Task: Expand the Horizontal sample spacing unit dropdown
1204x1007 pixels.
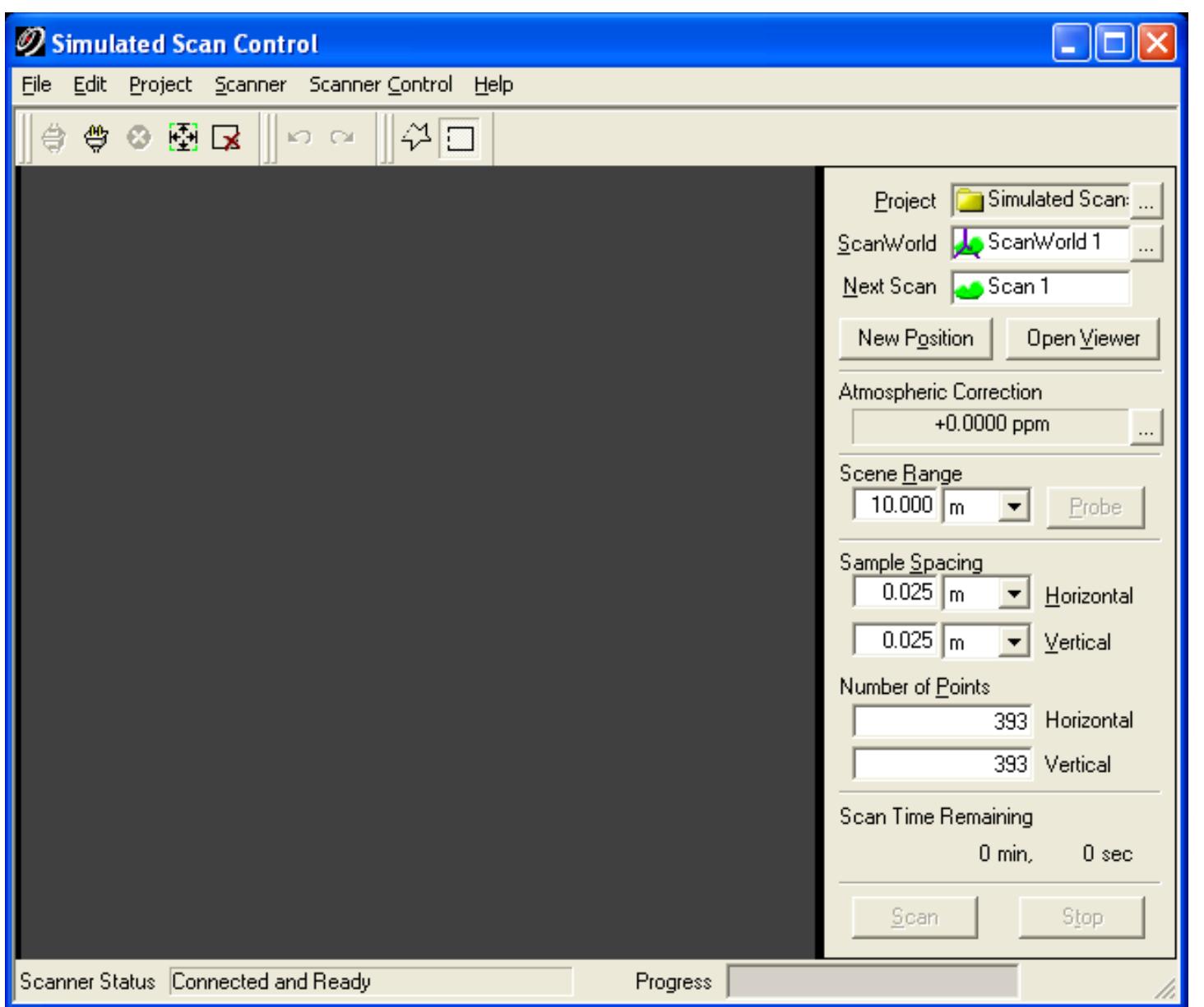Action: 1014,594
